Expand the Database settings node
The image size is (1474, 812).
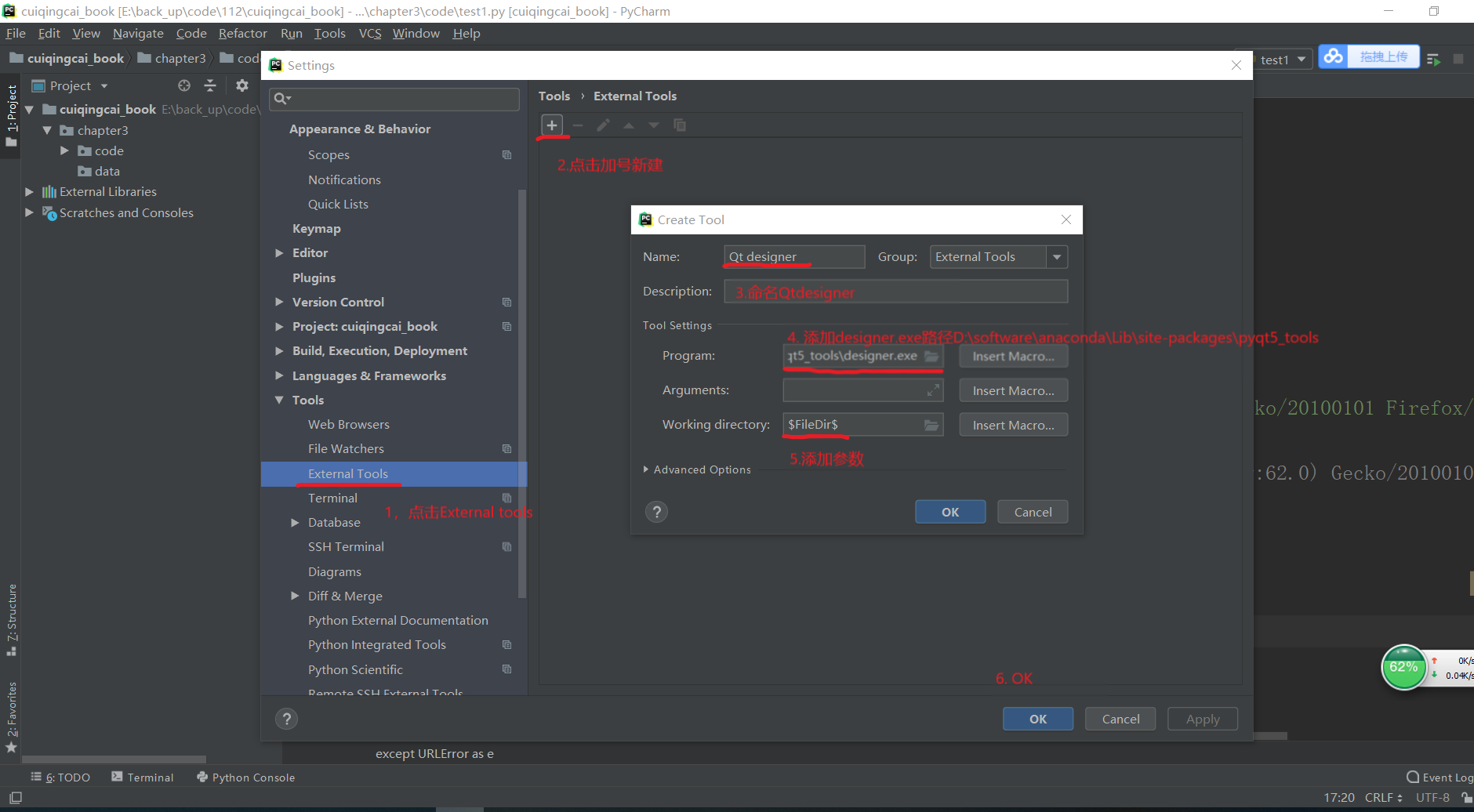295,522
